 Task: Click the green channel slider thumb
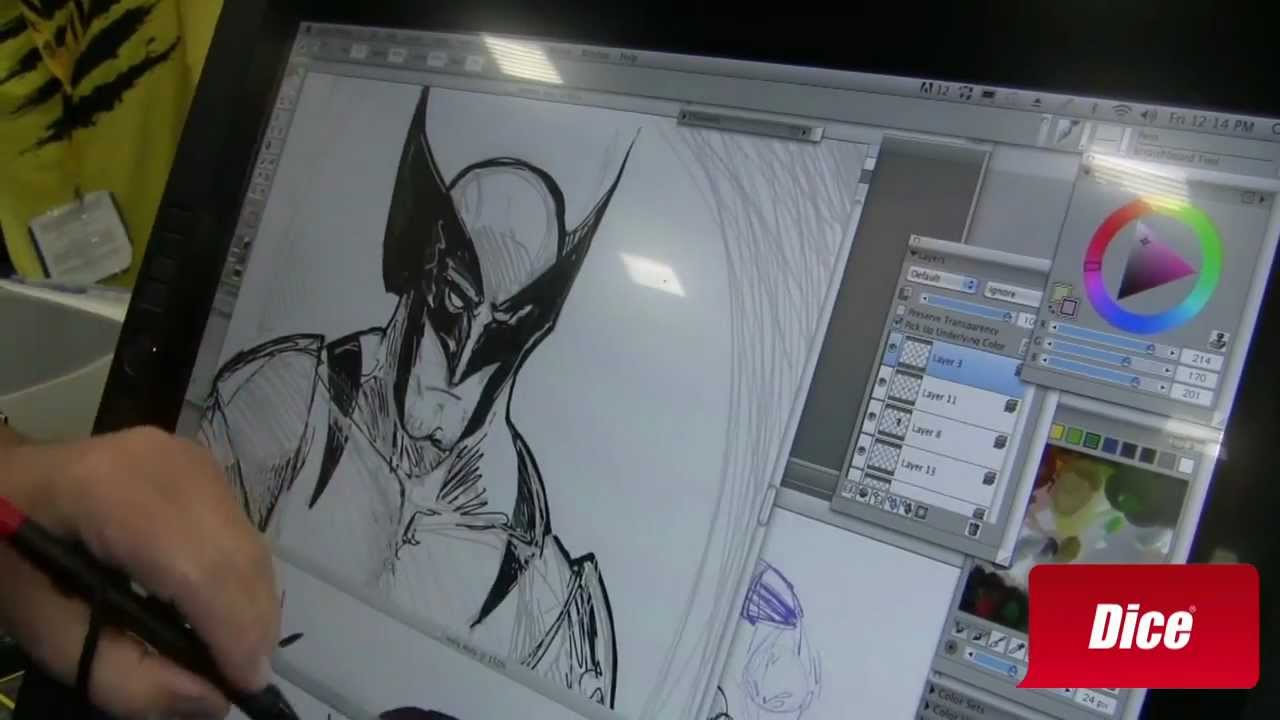click(x=1126, y=360)
